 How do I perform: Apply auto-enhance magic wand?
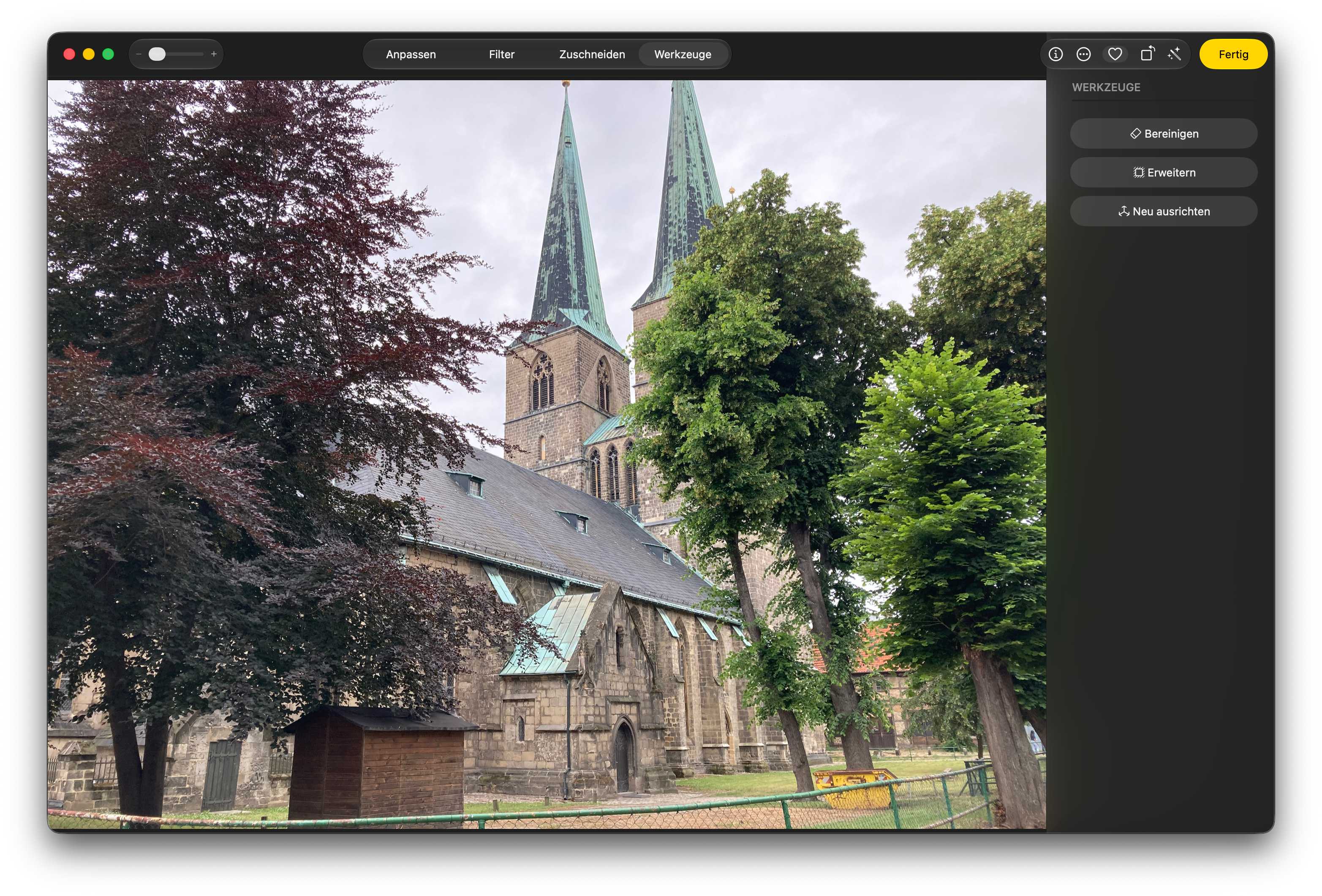click(x=1174, y=54)
